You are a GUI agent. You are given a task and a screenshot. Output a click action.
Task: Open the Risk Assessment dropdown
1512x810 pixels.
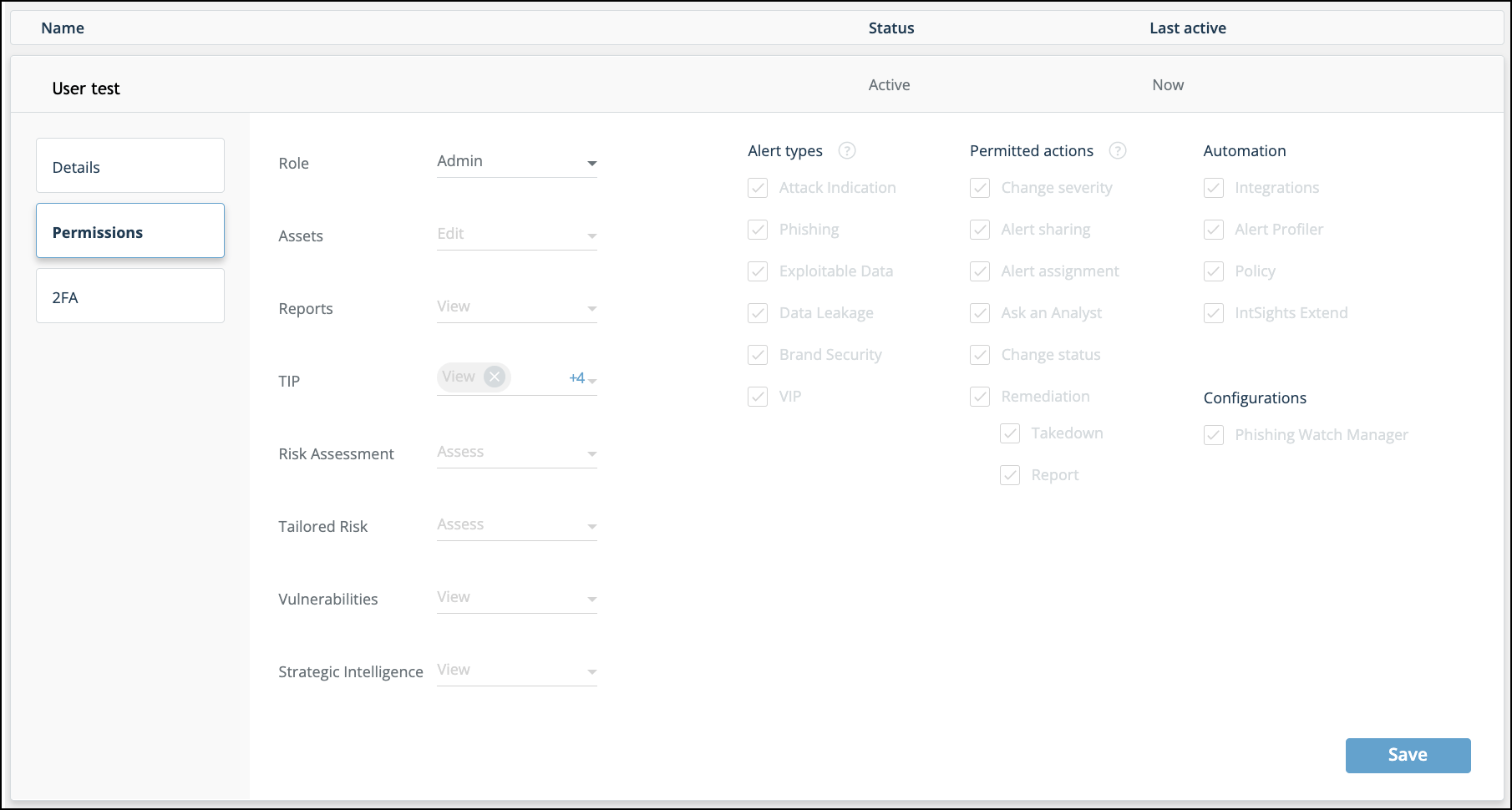(x=517, y=453)
